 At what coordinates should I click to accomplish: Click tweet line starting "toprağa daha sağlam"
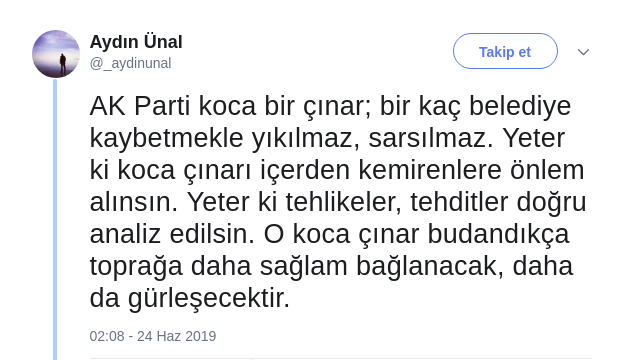tap(331, 266)
